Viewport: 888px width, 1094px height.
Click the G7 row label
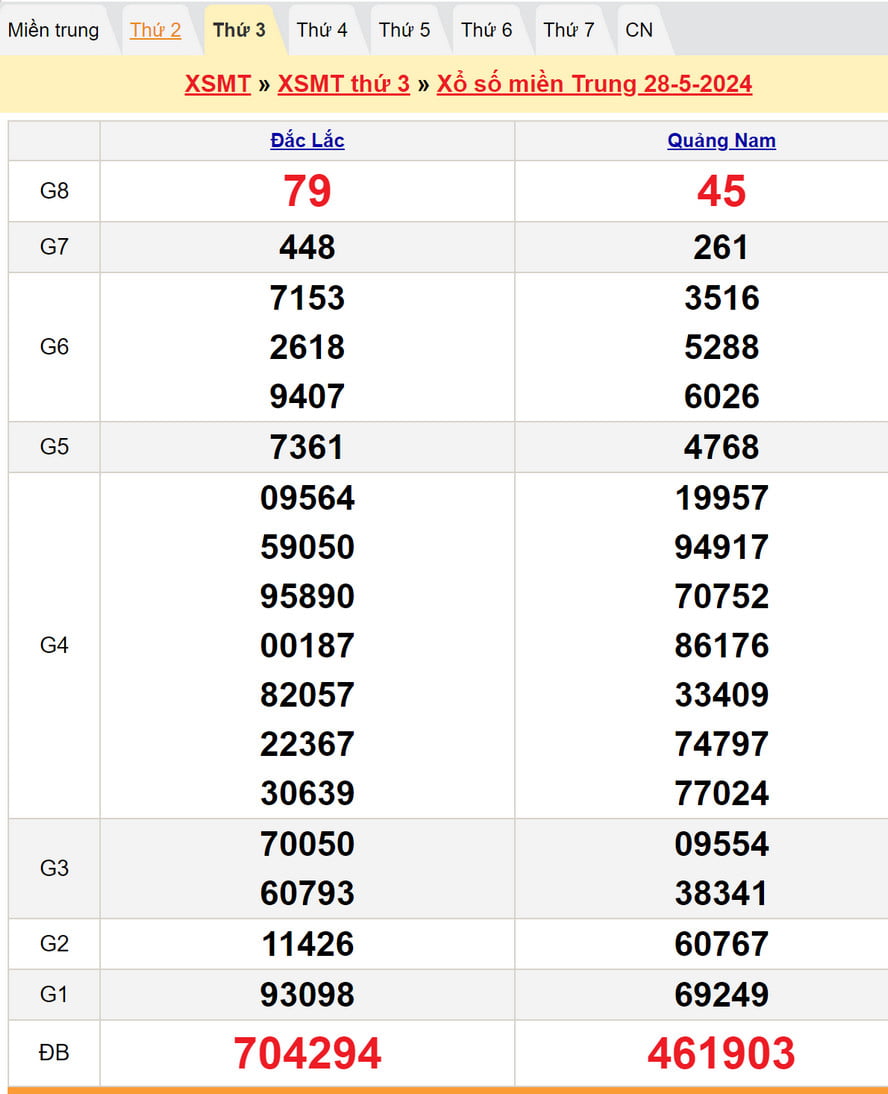[54, 247]
